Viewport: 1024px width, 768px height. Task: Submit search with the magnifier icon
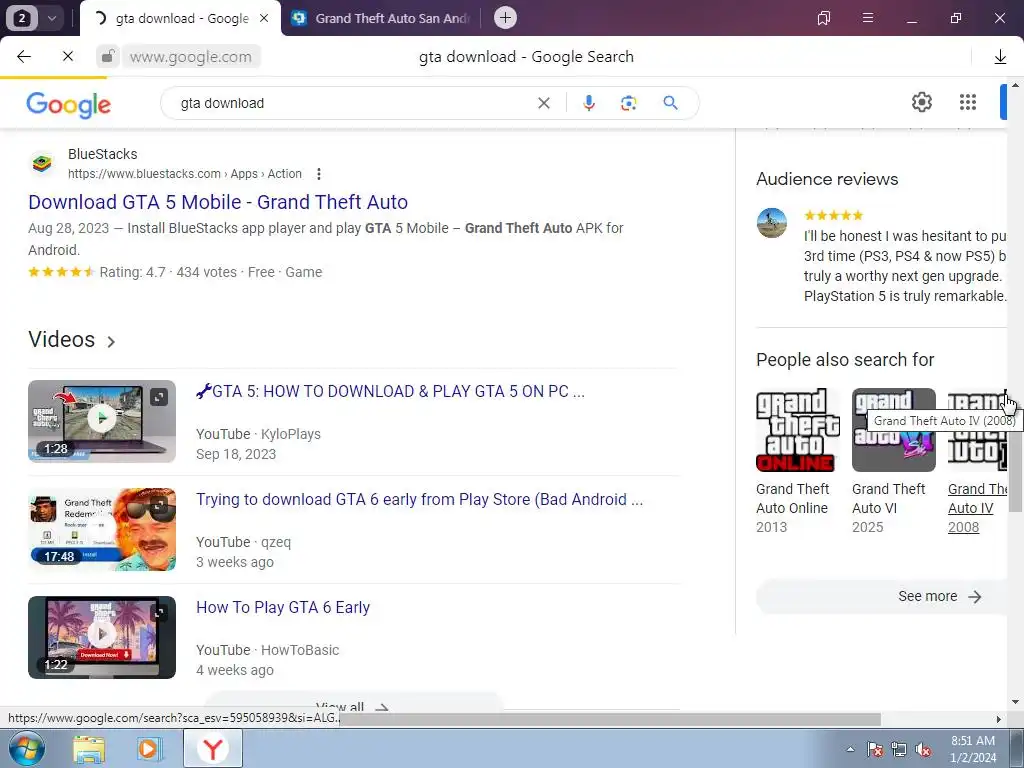(x=670, y=103)
